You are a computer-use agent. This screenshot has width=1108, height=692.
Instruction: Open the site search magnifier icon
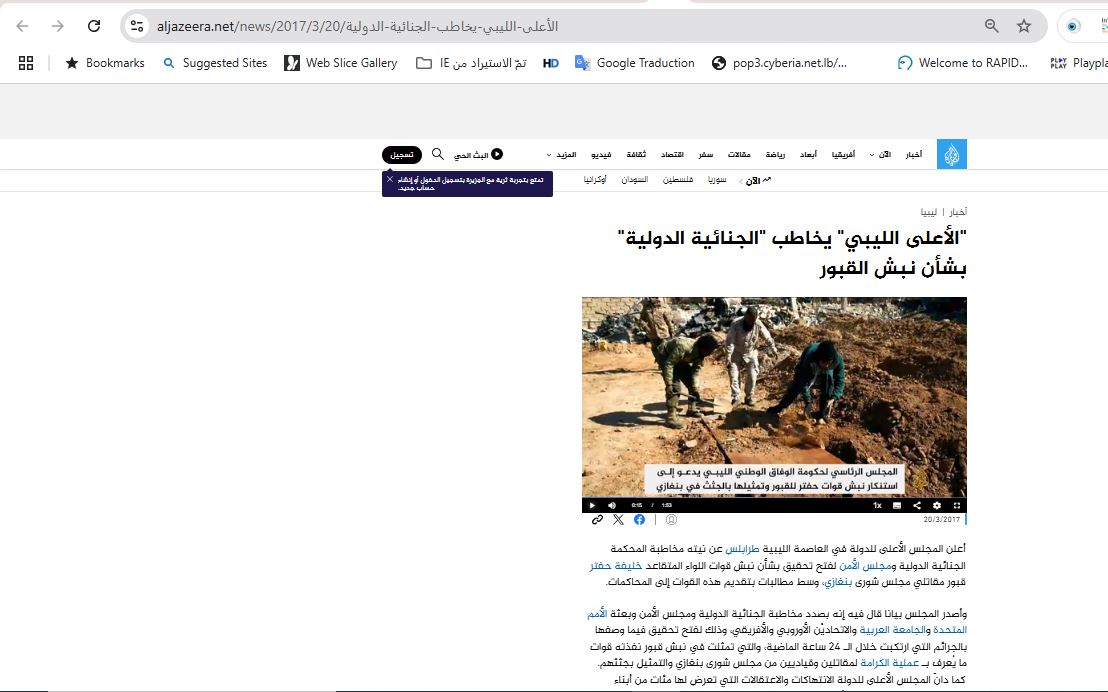[437, 154]
